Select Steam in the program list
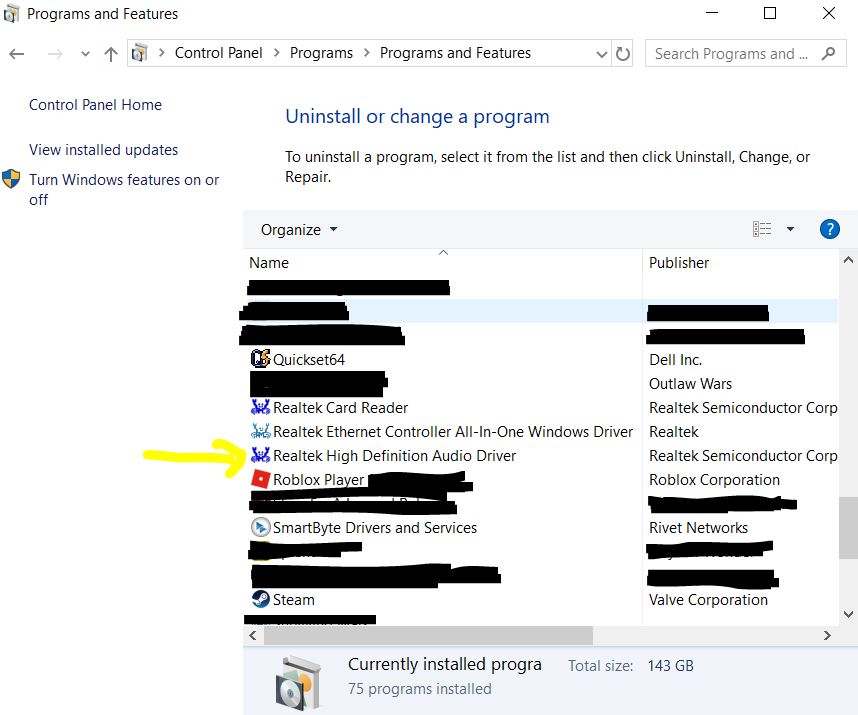 click(x=294, y=600)
